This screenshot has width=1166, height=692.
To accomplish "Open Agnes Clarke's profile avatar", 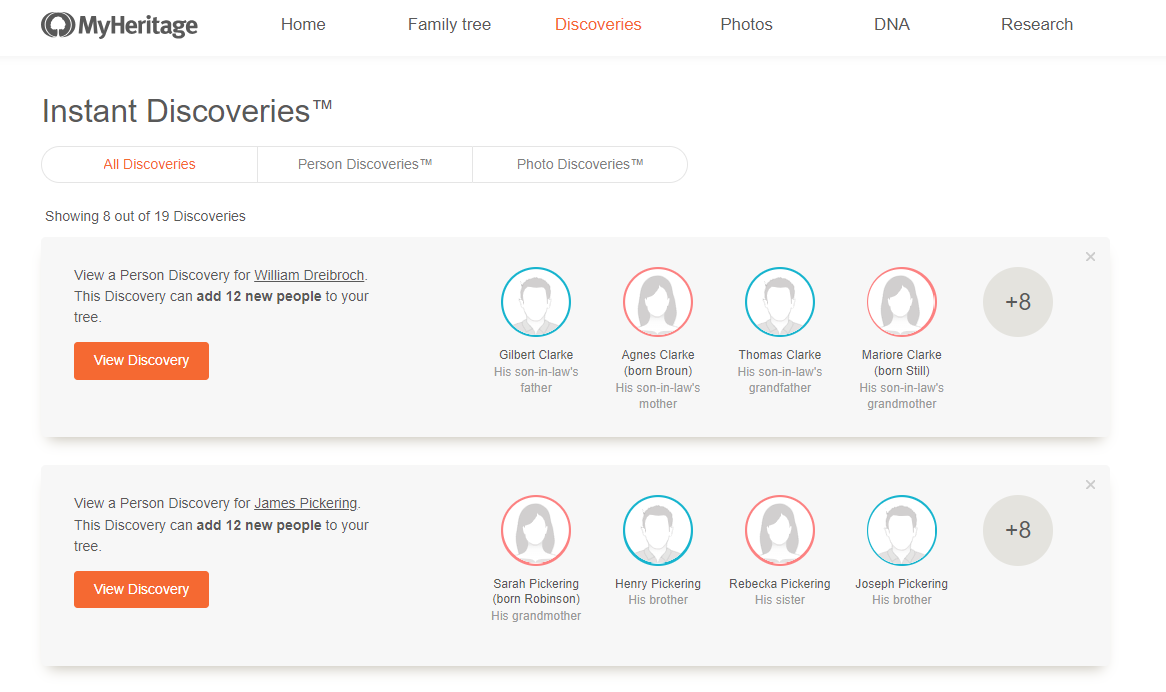I will [x=658, y=301].
